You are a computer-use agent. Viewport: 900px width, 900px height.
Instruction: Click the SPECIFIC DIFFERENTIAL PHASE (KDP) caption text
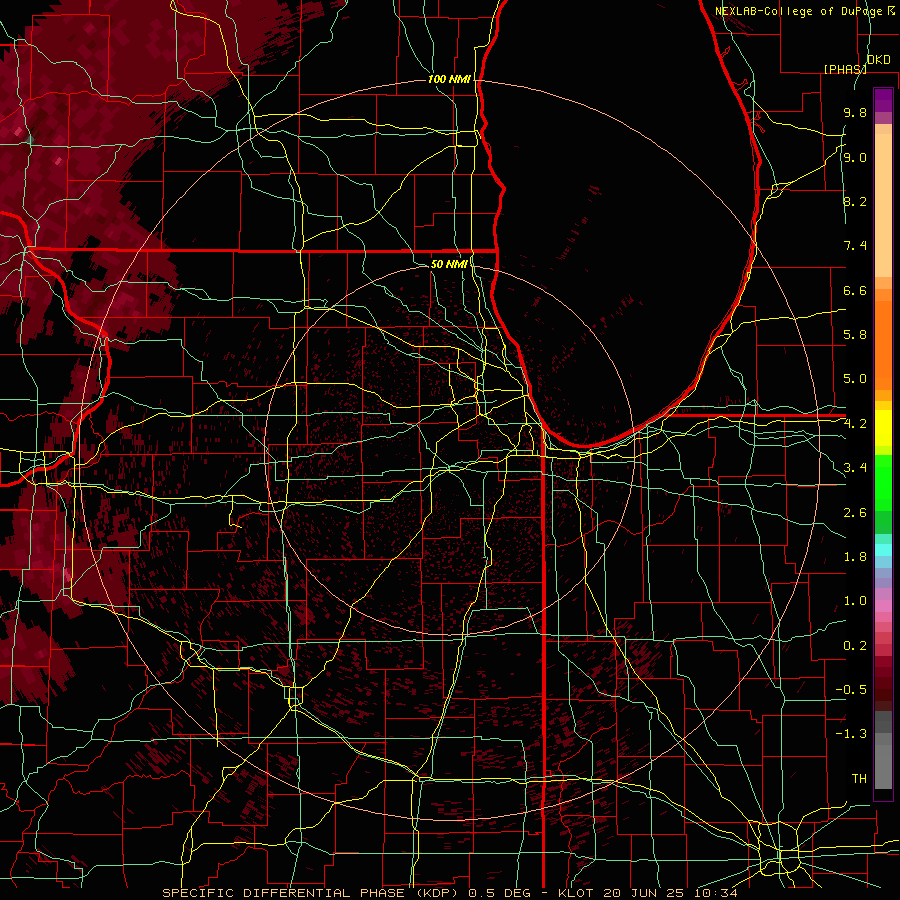point(312,893)
